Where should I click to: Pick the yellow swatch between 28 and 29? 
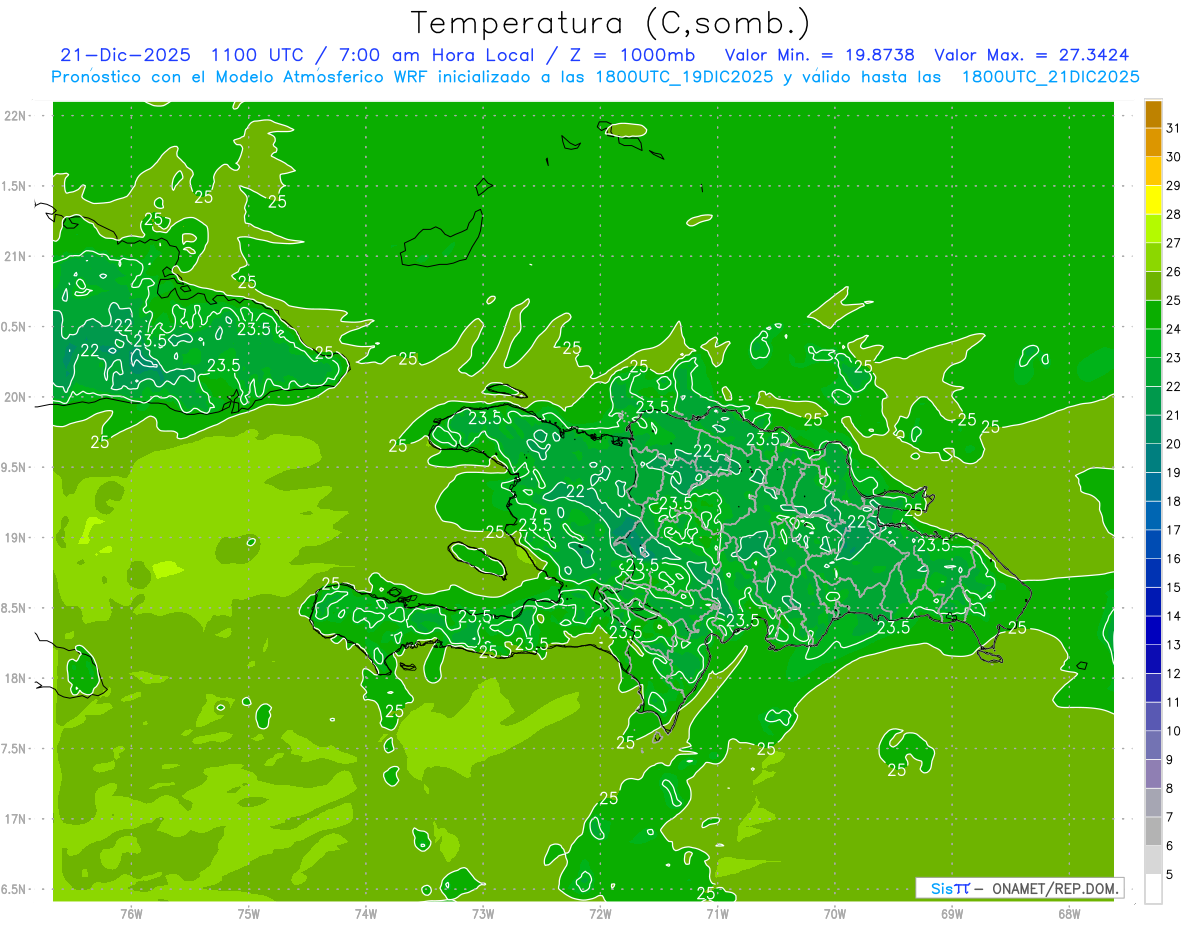point(1153,200)
